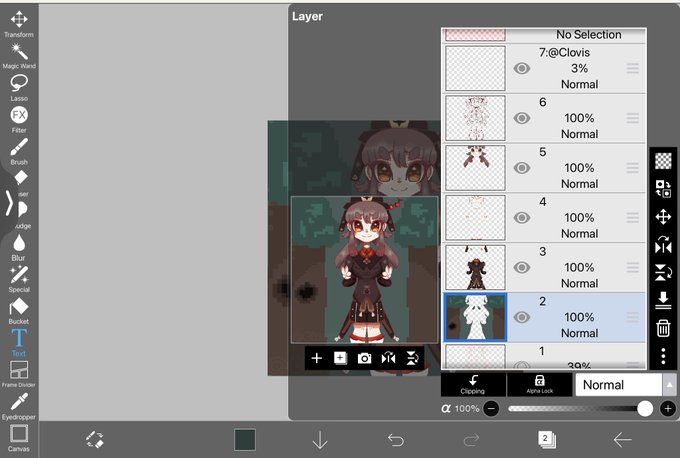Select layer 6 thumbnail

coord(475,118)
